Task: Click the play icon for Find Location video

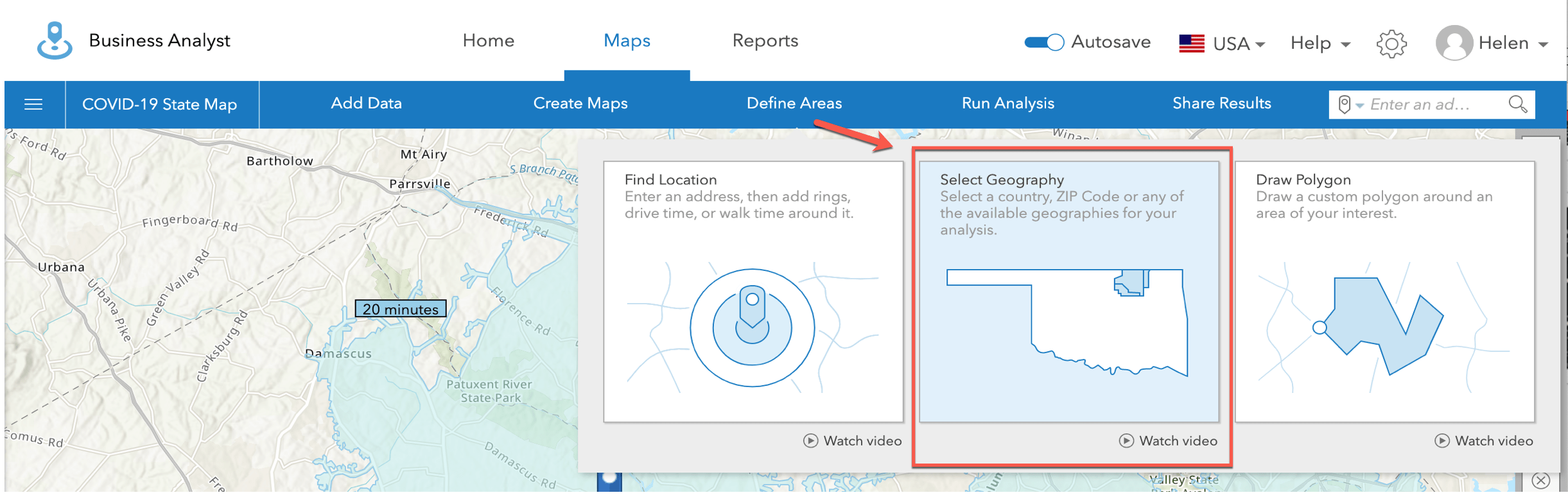Action: coord(811,440)
